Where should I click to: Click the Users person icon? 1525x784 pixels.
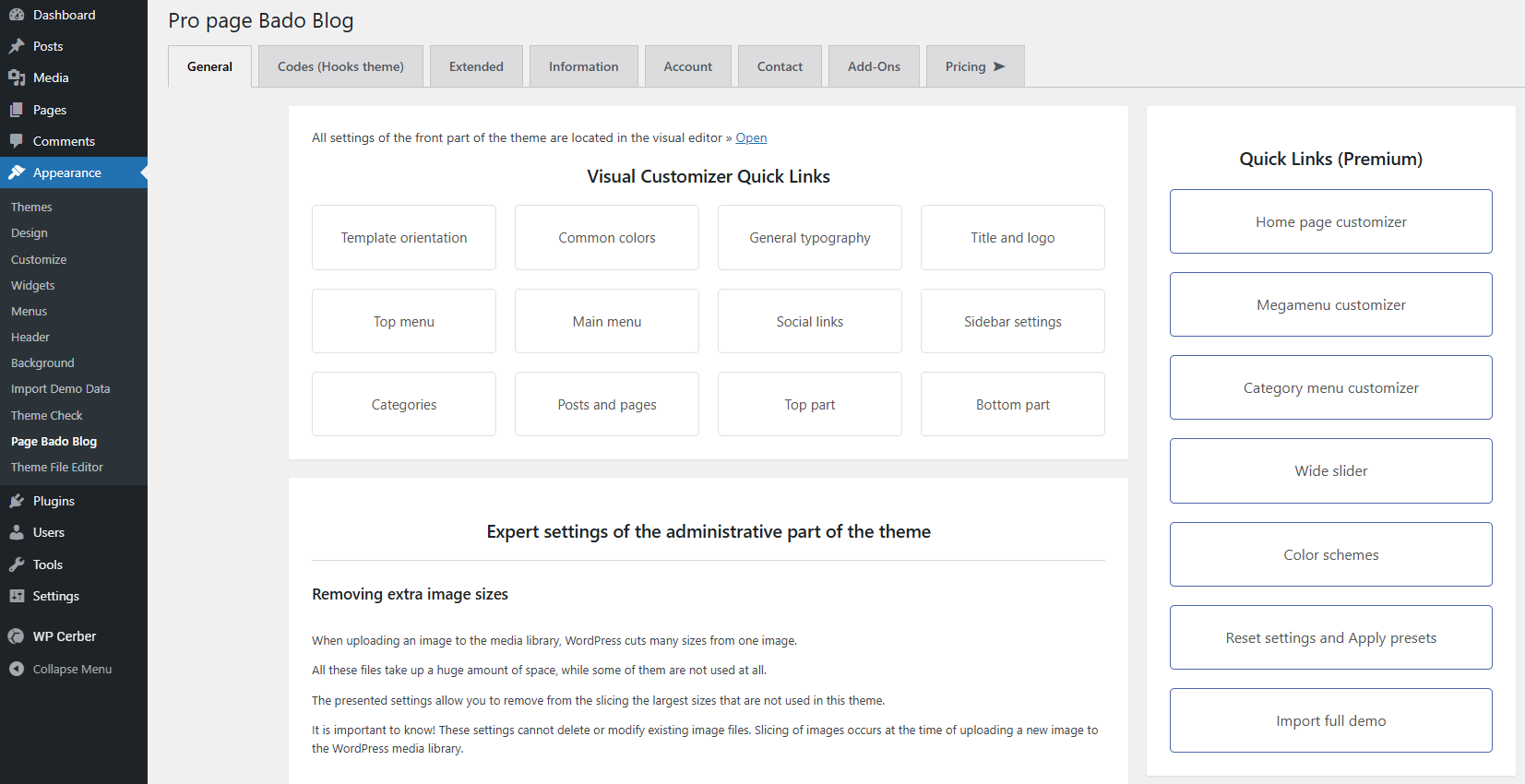click(17, 532)
